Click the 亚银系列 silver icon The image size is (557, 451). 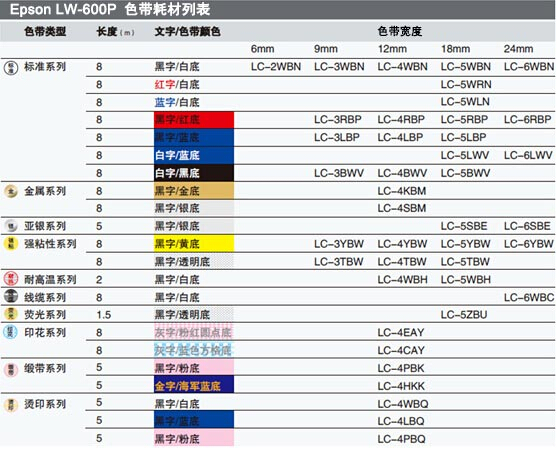[x=11, y=226]
